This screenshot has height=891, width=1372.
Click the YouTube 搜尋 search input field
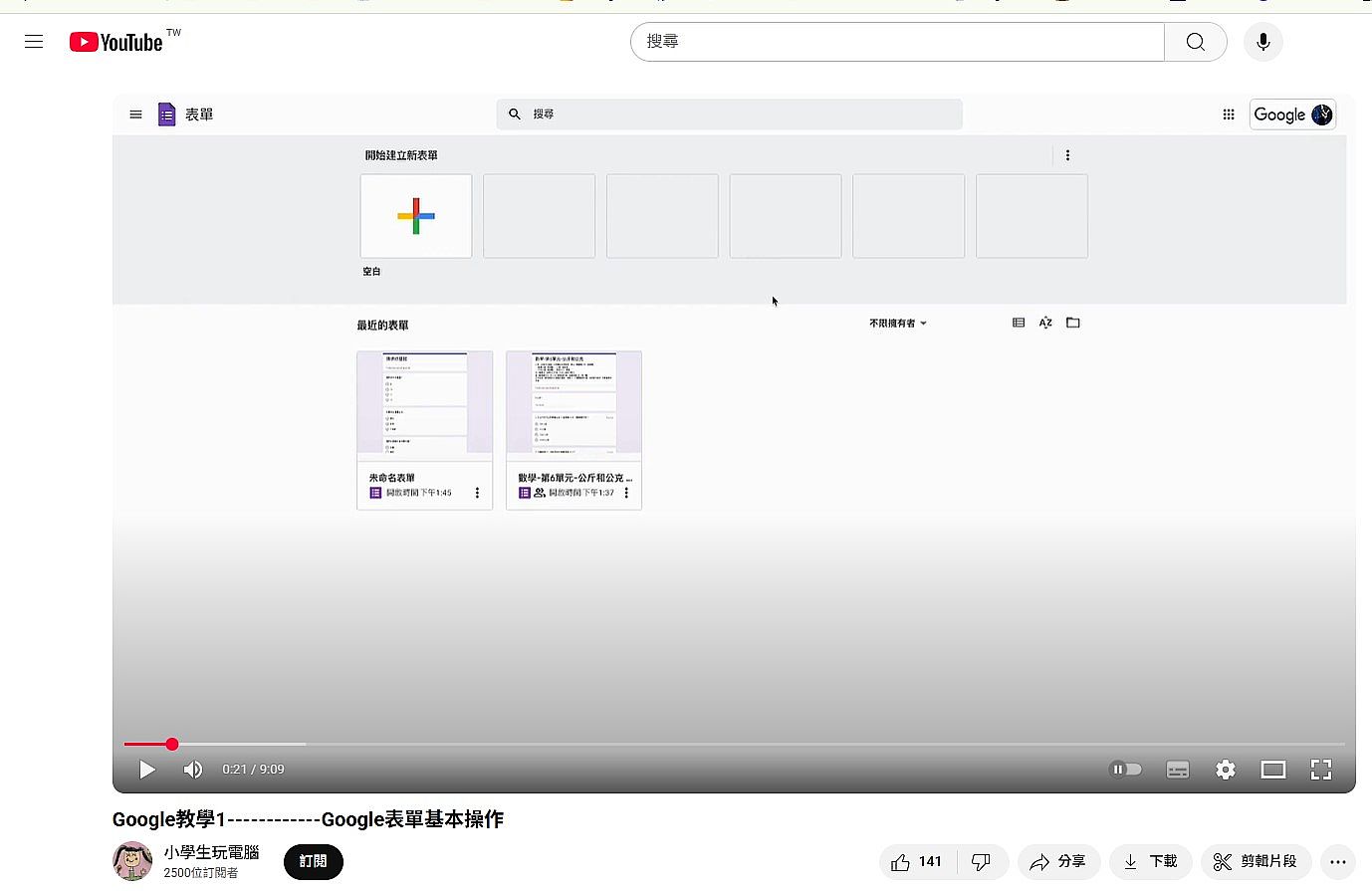(896, 42)
